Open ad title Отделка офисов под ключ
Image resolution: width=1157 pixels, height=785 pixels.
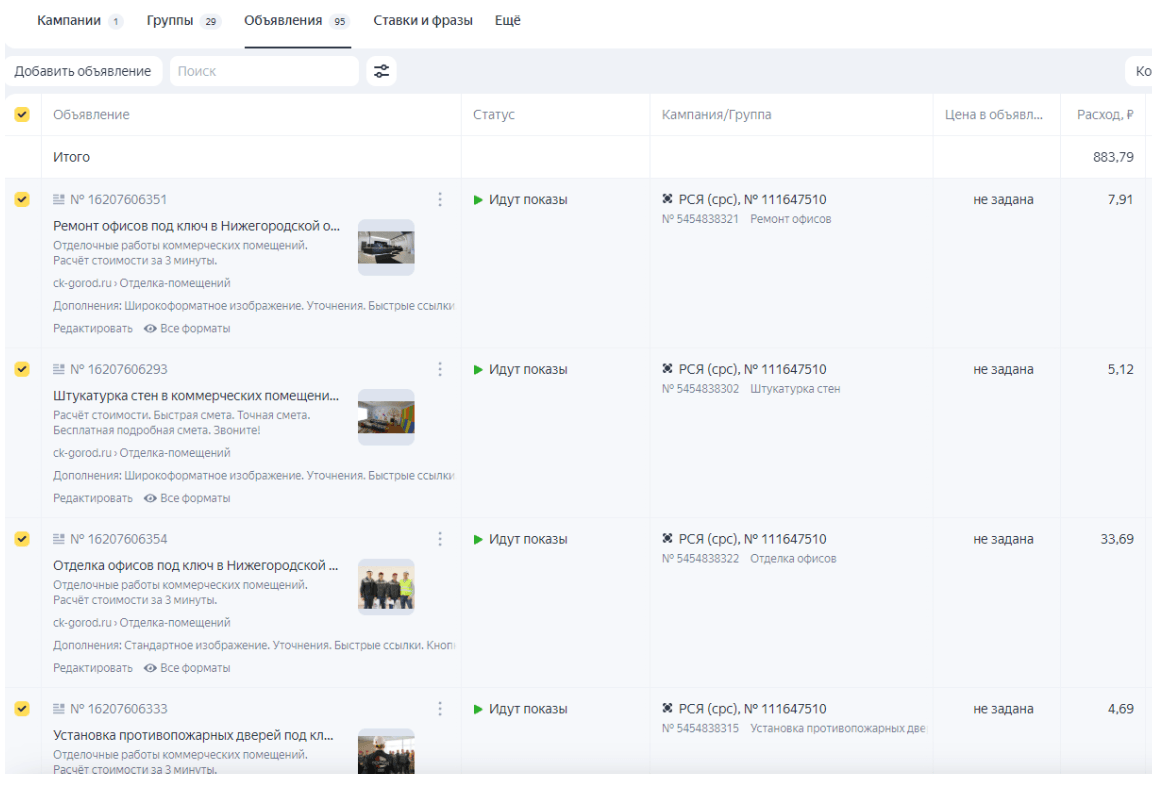pos(196,565)
